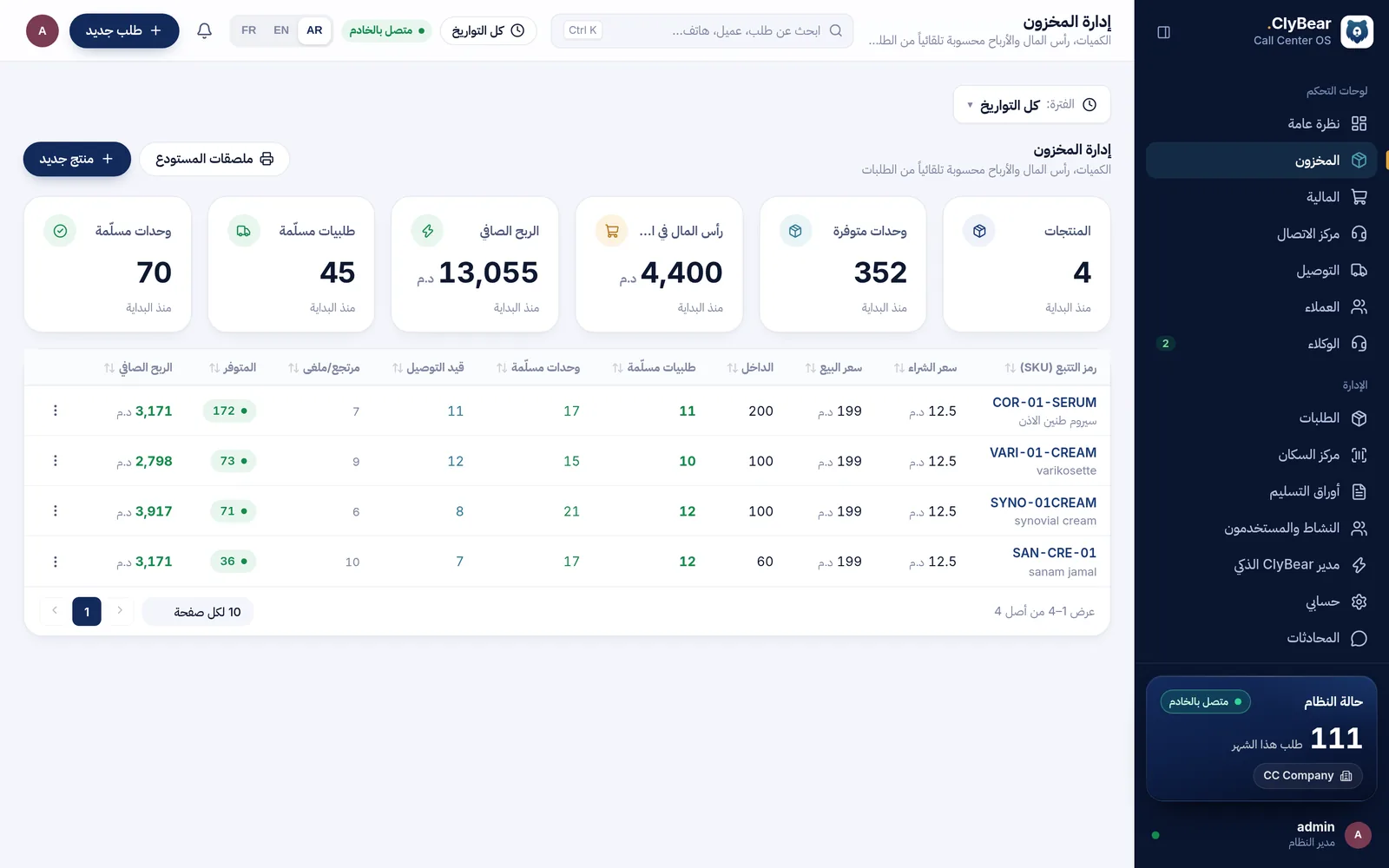Screen dimensions: 1389x868
Task: Select page 1 in pagination
Action: tap(87, 611)
